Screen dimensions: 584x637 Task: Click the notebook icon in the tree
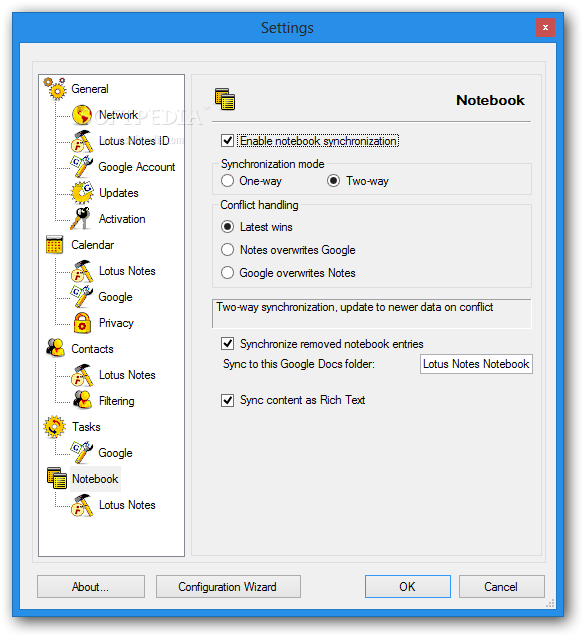click(56, 478)
